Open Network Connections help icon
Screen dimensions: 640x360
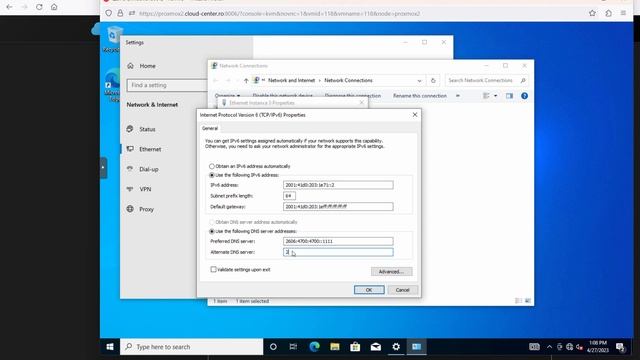[524, 96]
